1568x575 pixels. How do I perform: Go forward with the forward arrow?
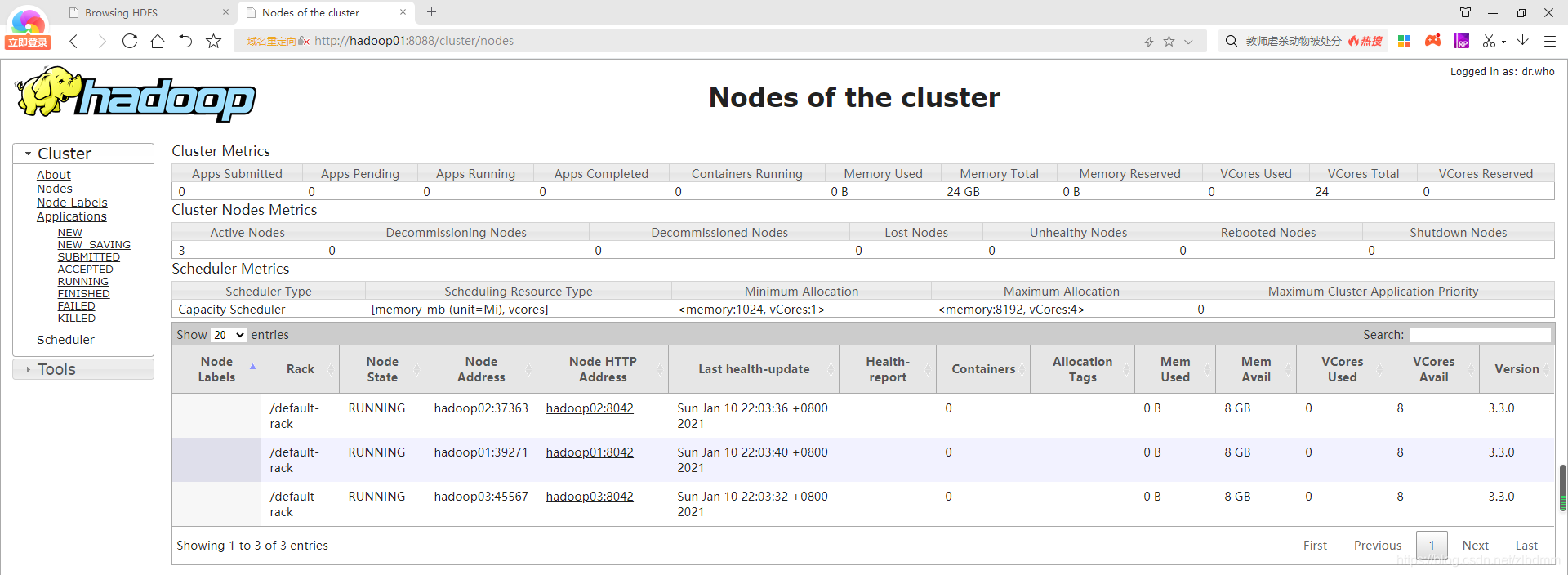pos(101,41)
